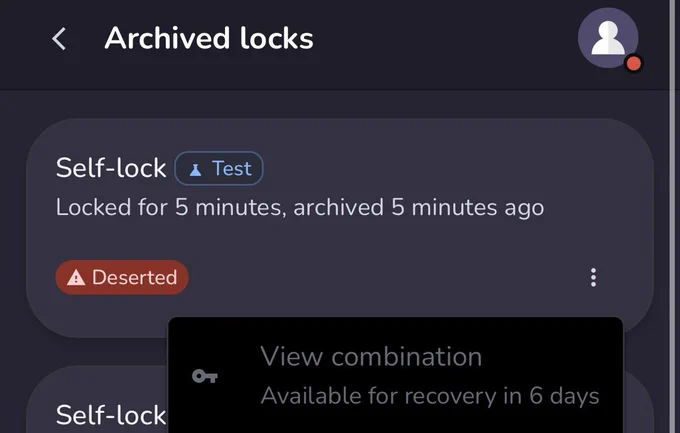Click Available for recovery in 6 days text

click(x=430, y=396)
